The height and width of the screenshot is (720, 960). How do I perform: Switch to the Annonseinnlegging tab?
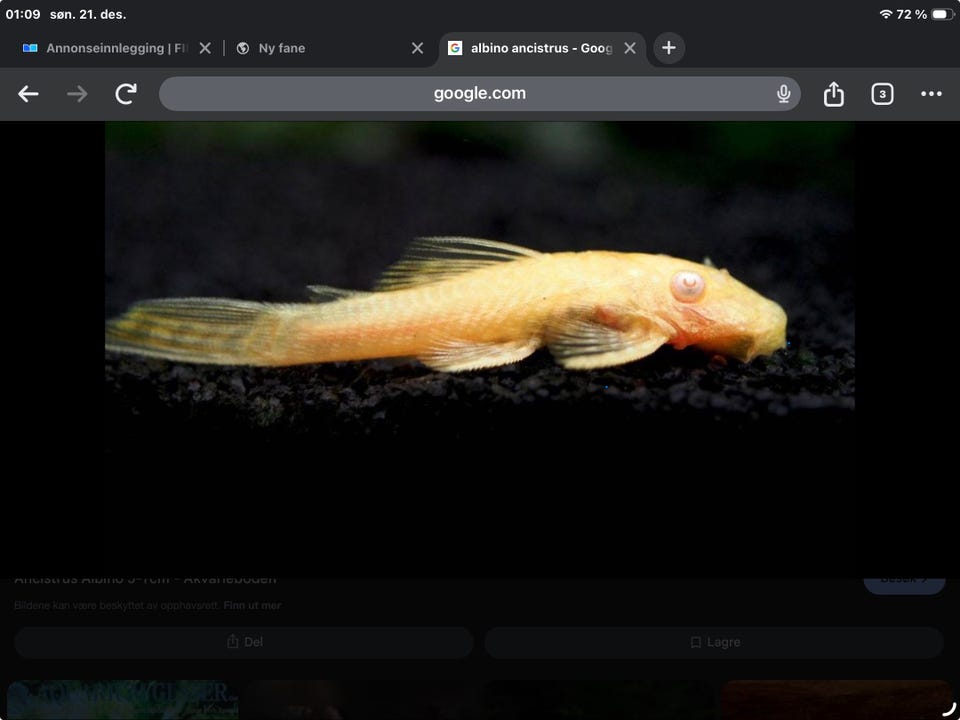pyautogui.click(x=105, y=48)
